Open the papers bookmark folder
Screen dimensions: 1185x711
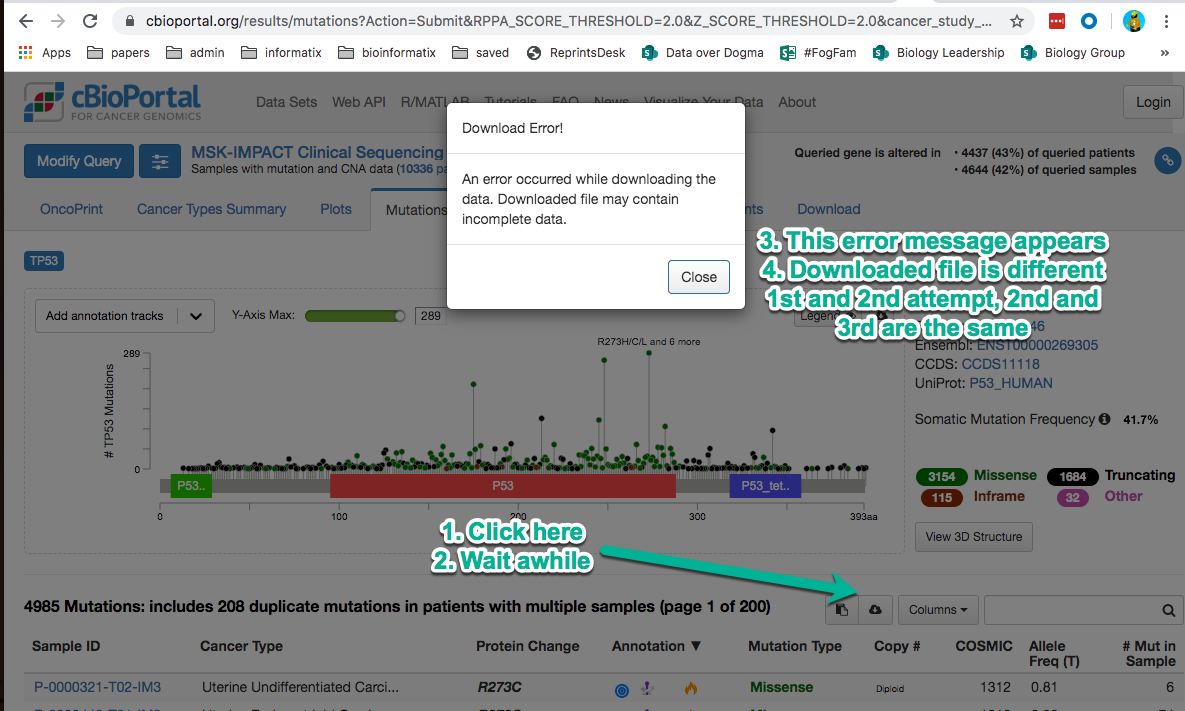coord(118,52)
